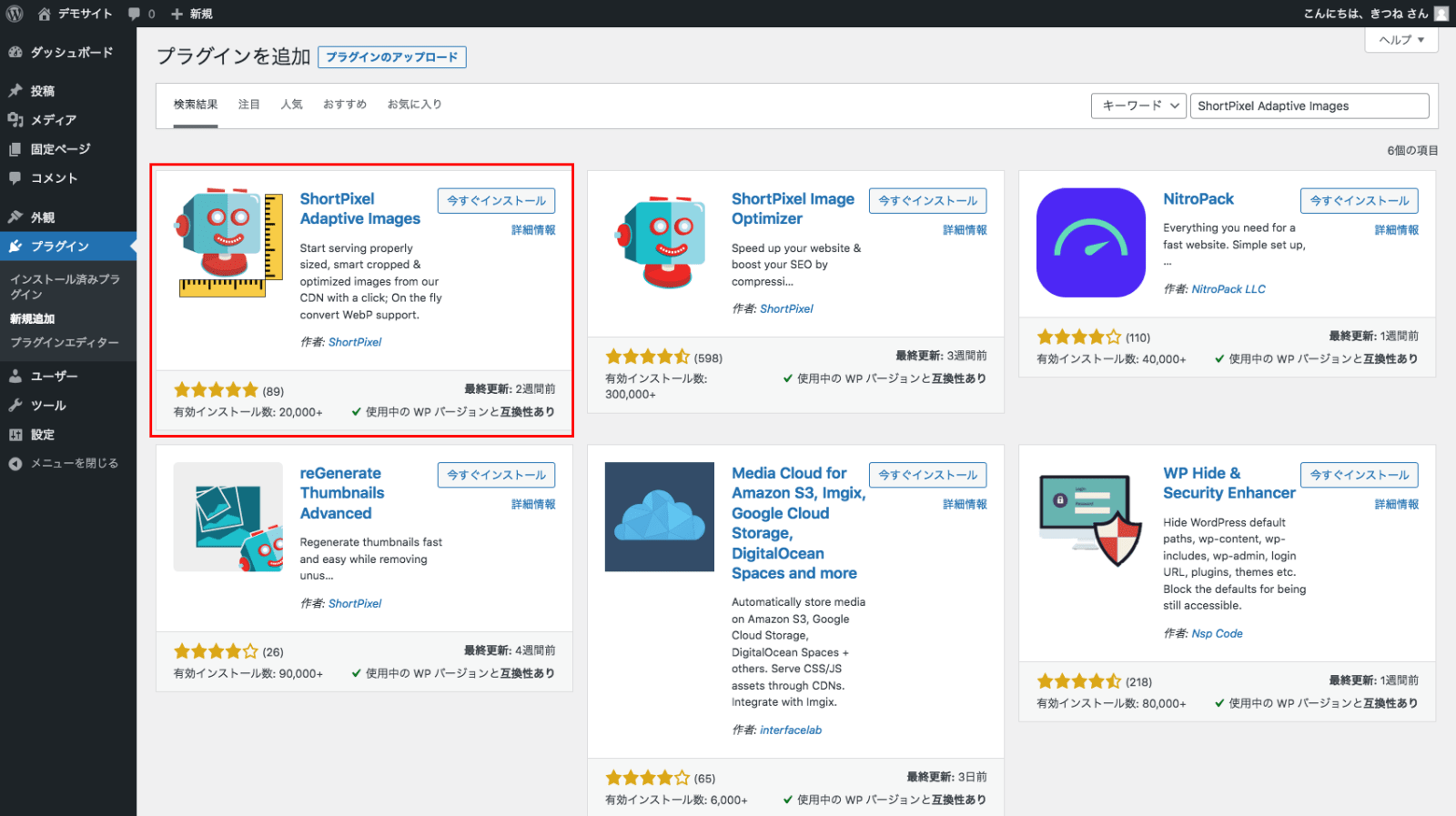Click the ユーザー person icon

click(x=15, y=376)
